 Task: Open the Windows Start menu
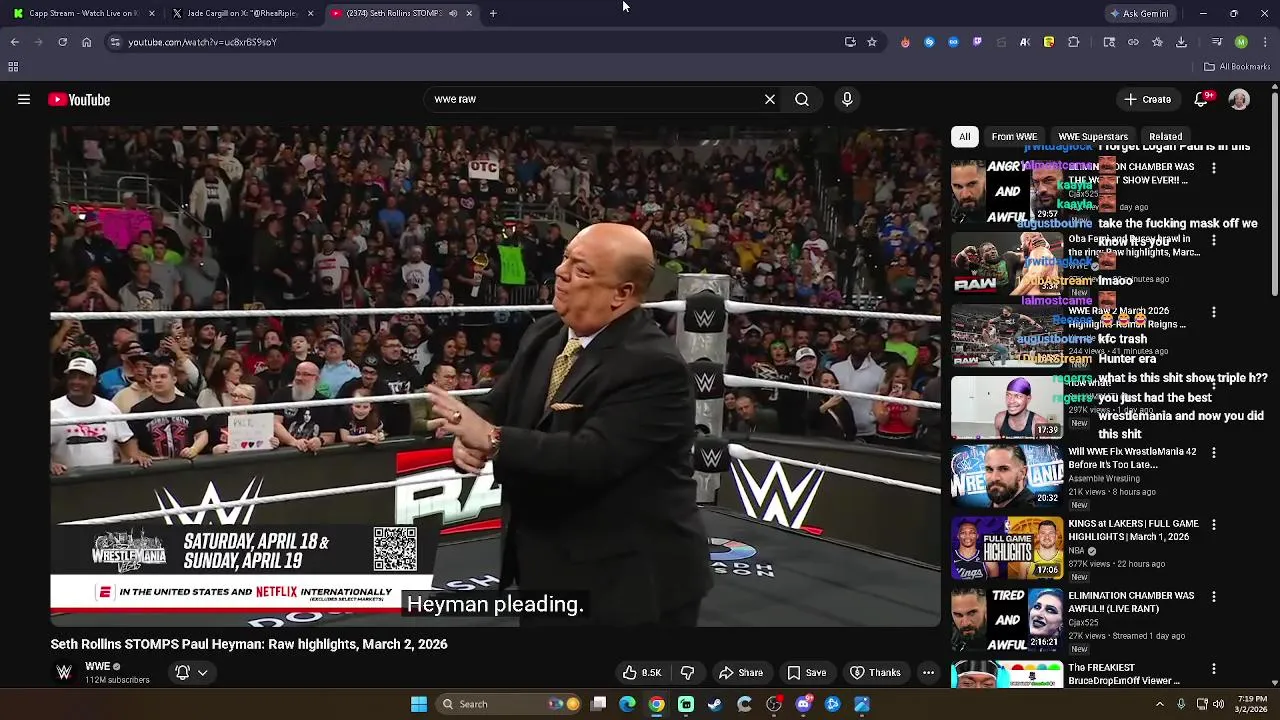(x=419, y=704)
